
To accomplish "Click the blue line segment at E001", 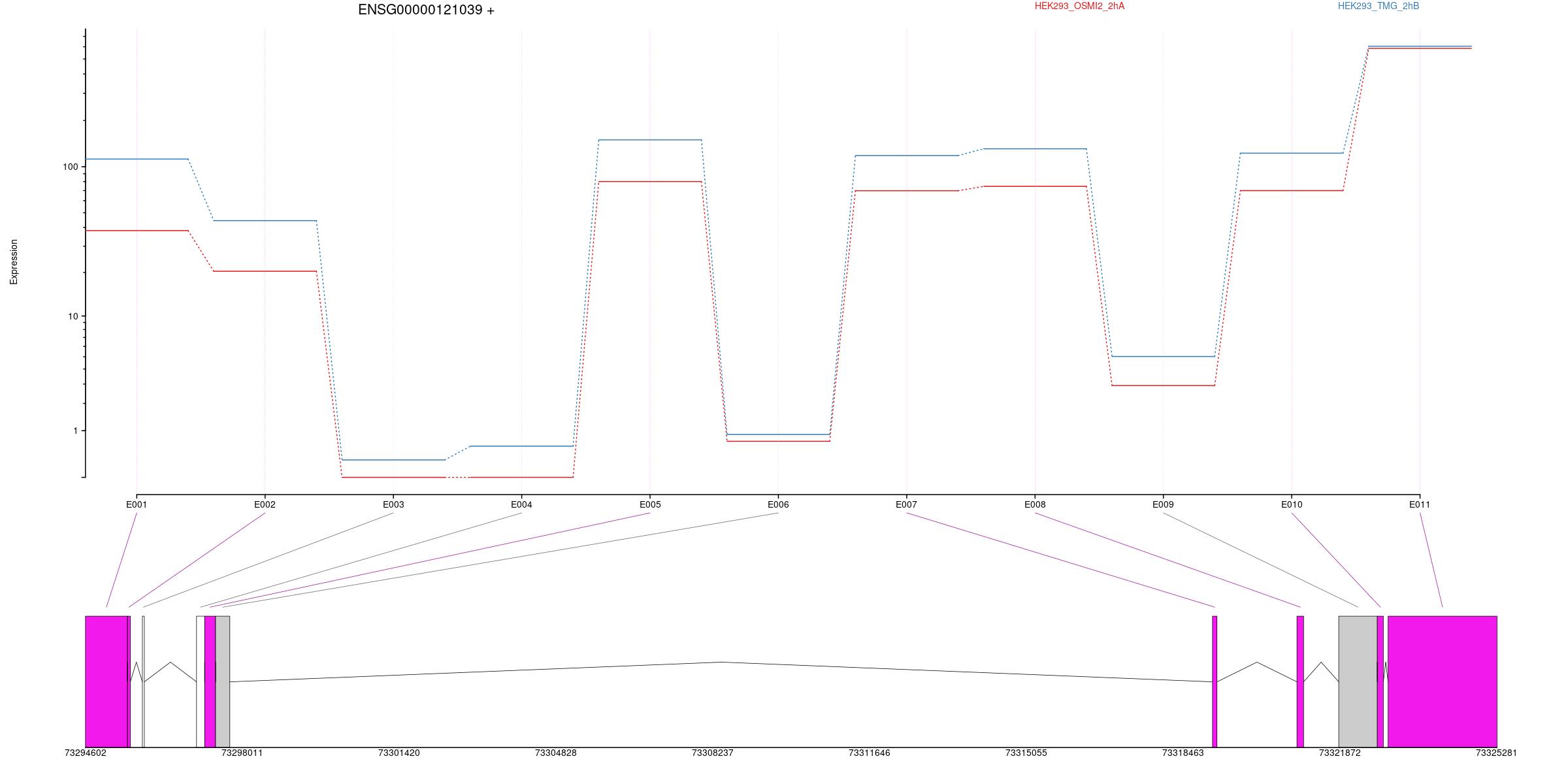I will pos(137,159).
